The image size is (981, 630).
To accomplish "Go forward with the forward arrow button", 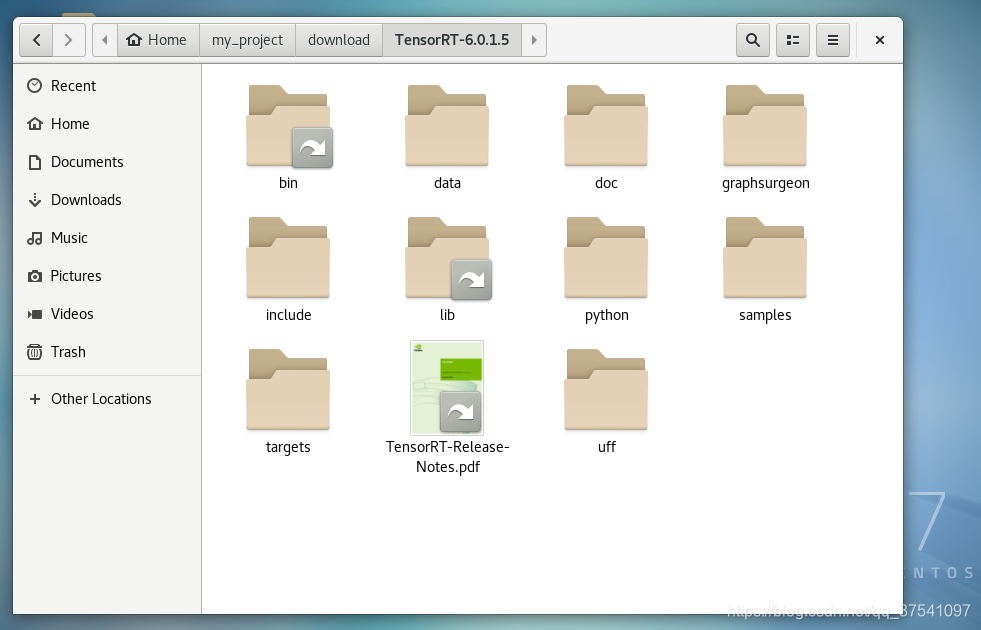I will (x=68, y=40).
